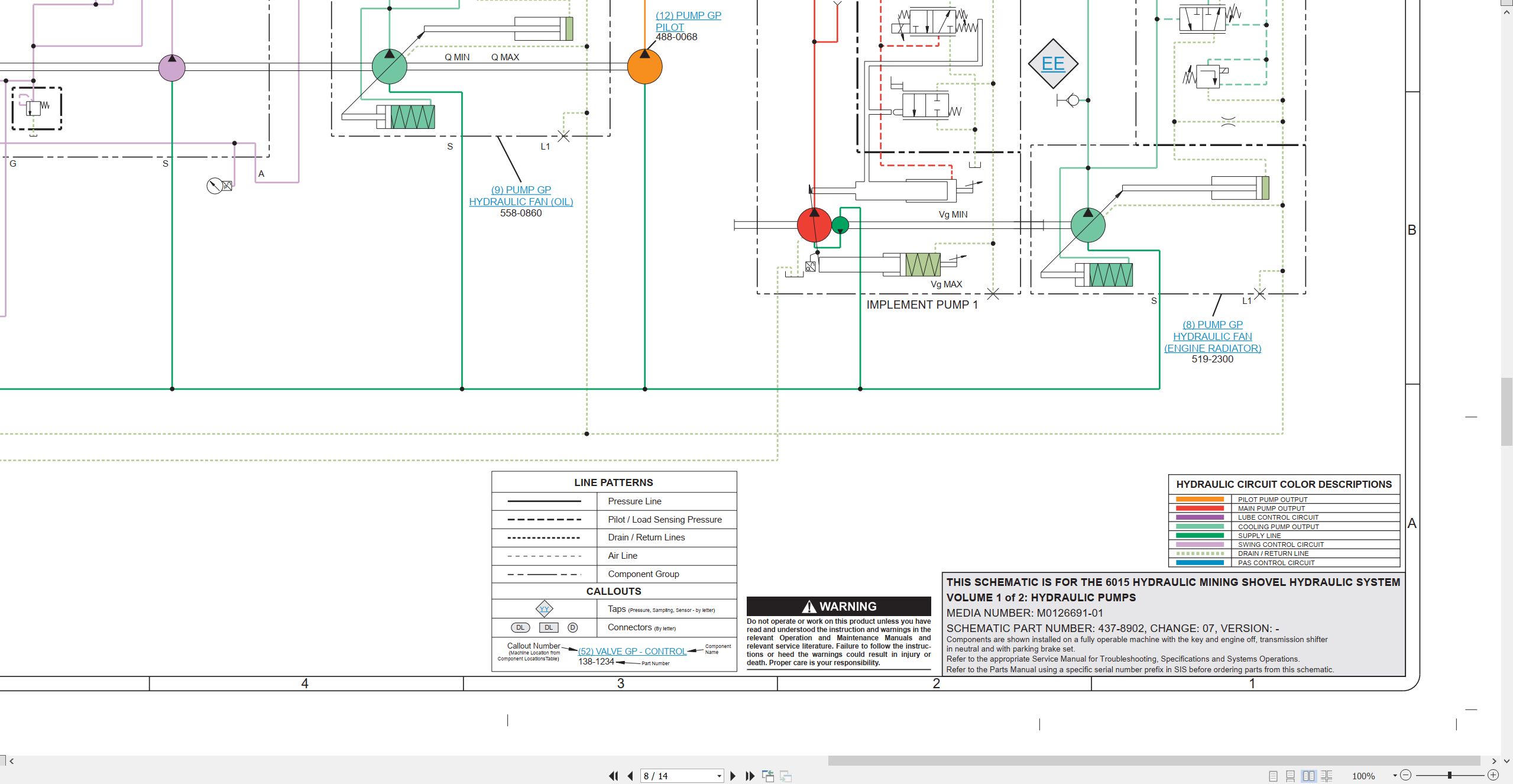Click the zoom in plus icon
This screenshot has width=1513, height=784.
(1493, 775)
